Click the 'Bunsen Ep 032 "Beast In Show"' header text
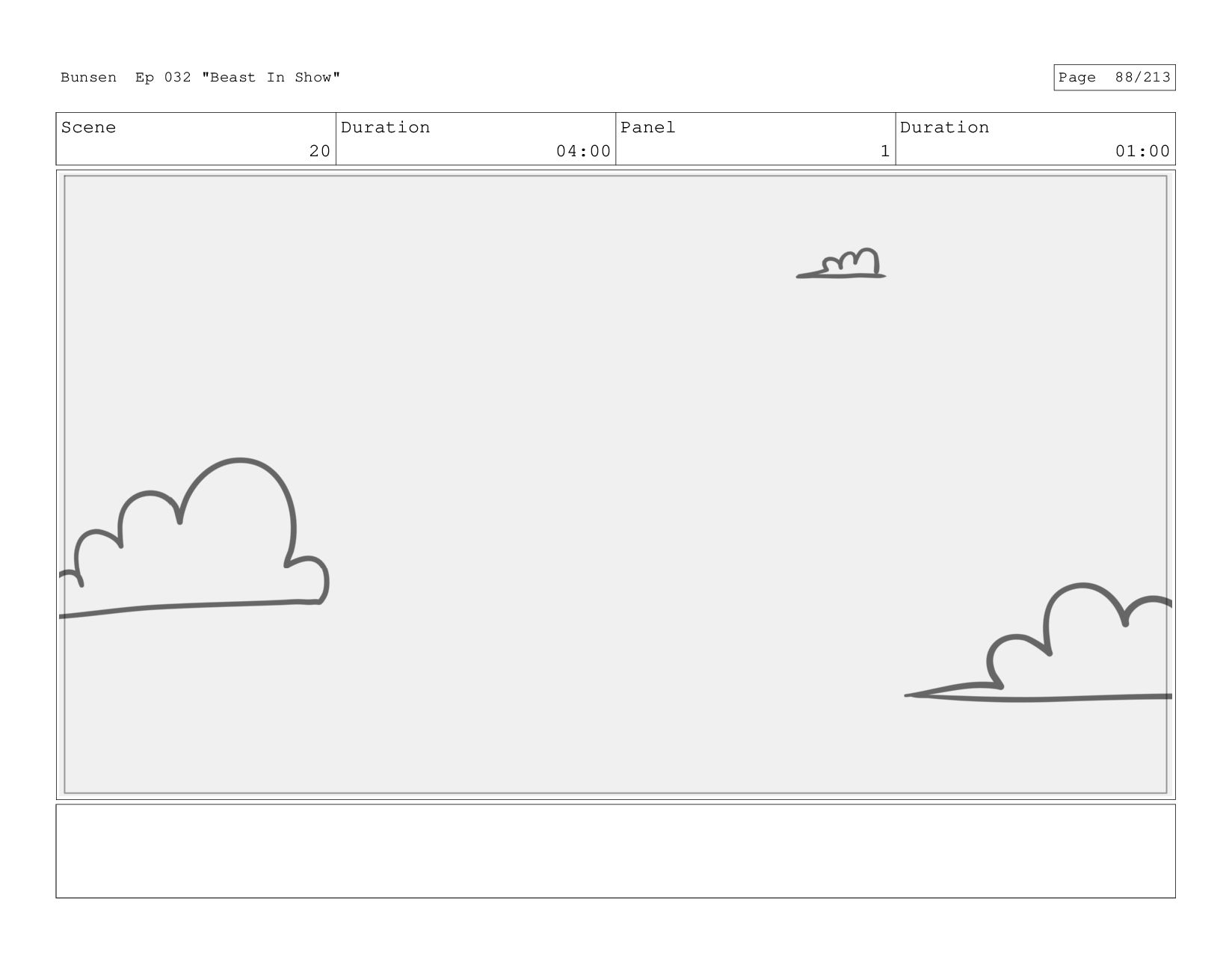 click(200, 78)
